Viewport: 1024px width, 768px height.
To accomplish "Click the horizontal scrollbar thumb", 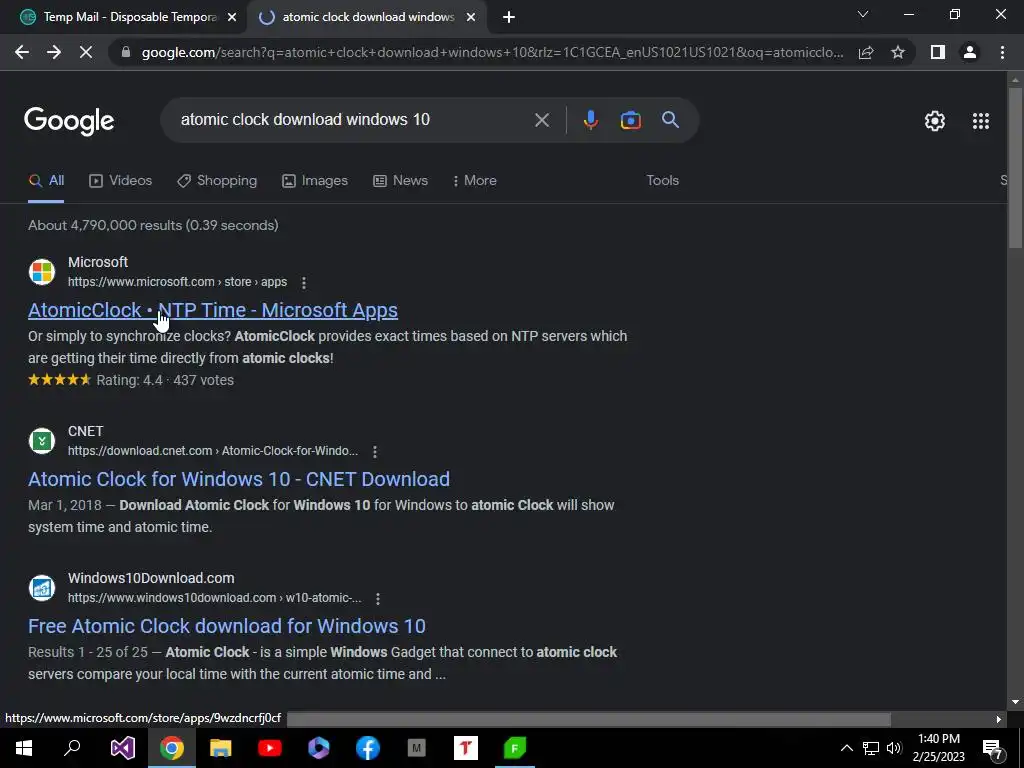I will click(588, 719).
